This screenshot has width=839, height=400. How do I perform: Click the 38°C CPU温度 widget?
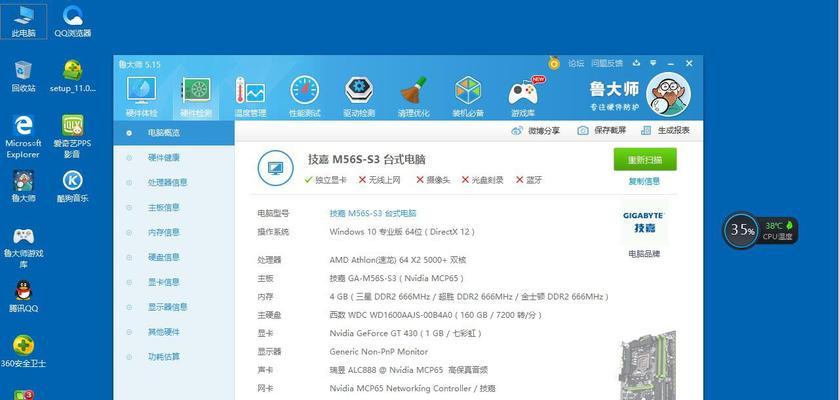[x=779, y=230]
